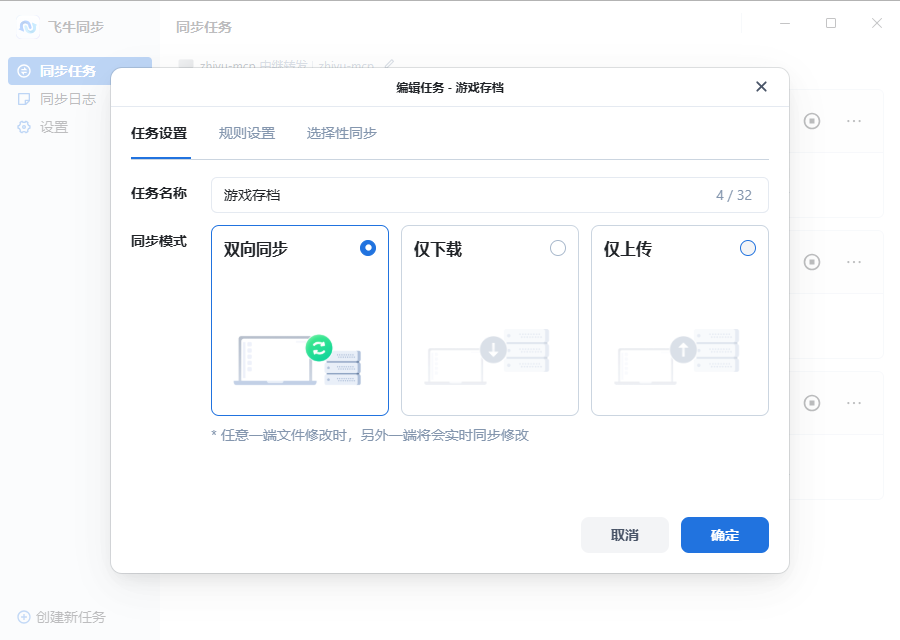
Task: Select the 仅上传 sync mode radio
Action: 748,248
